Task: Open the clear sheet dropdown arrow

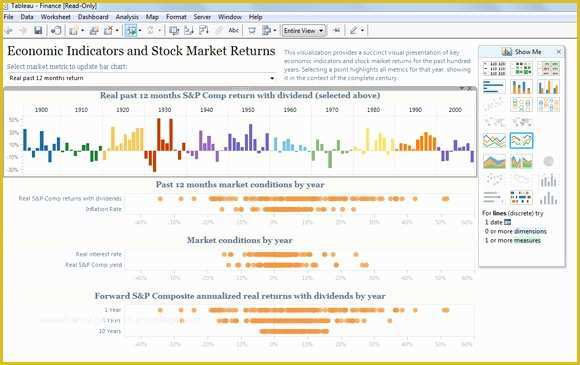Action: (x=117, y=31)
